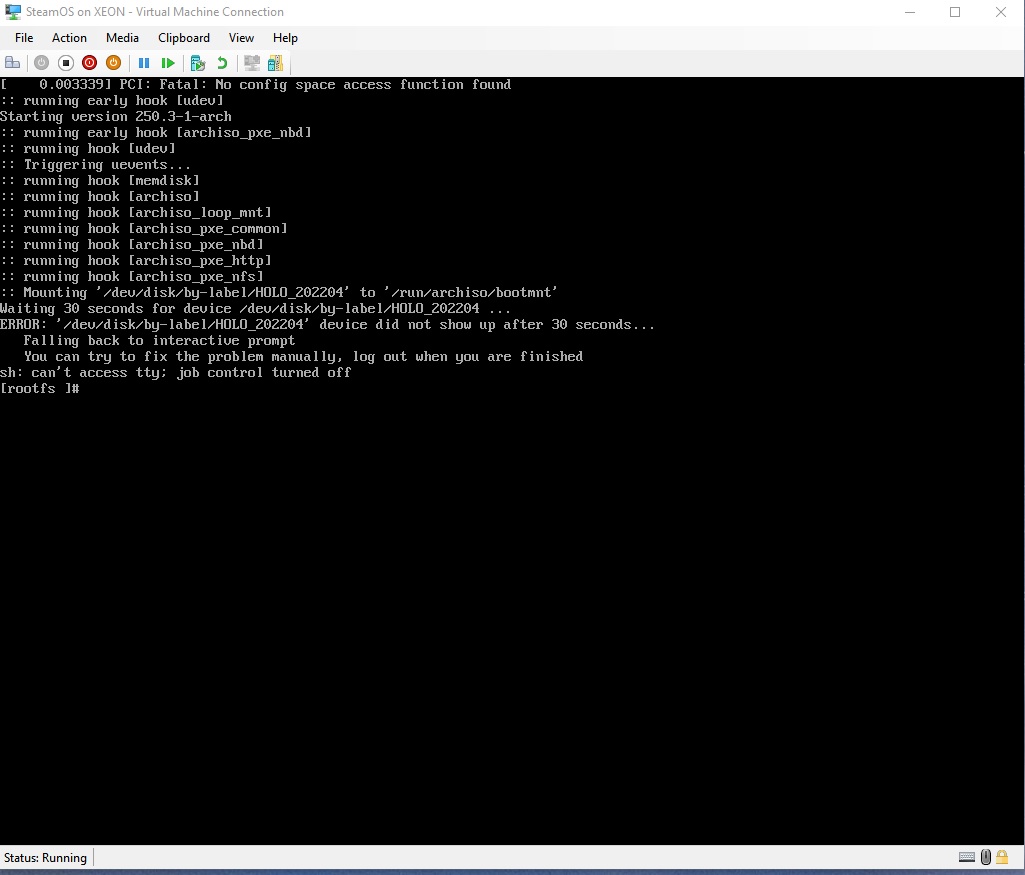Viewport: 1025px width, 875px height.
Task: Shut down the VM via the red power icon
Action: (x=89, y=62)
